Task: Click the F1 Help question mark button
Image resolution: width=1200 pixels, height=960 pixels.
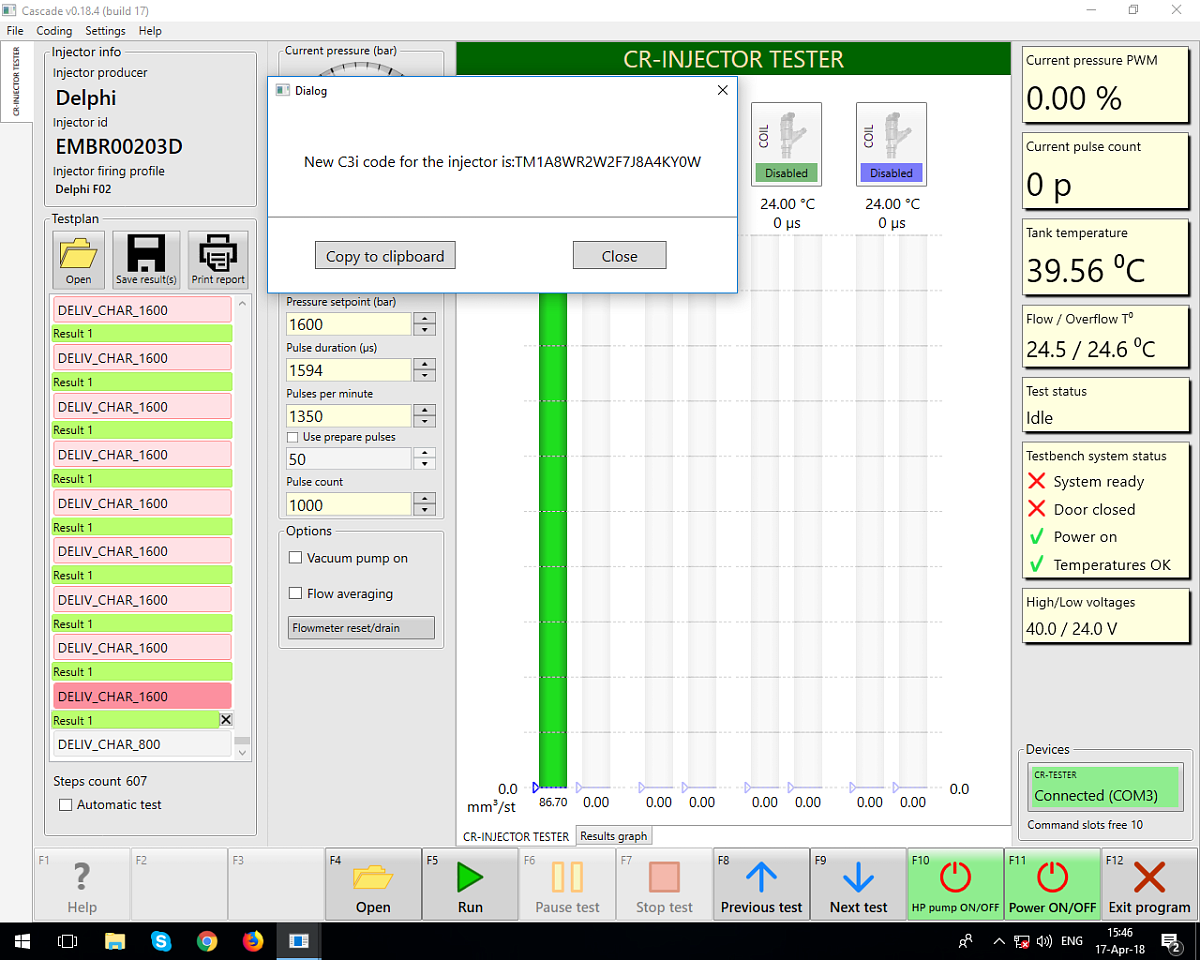Action: 82,884
